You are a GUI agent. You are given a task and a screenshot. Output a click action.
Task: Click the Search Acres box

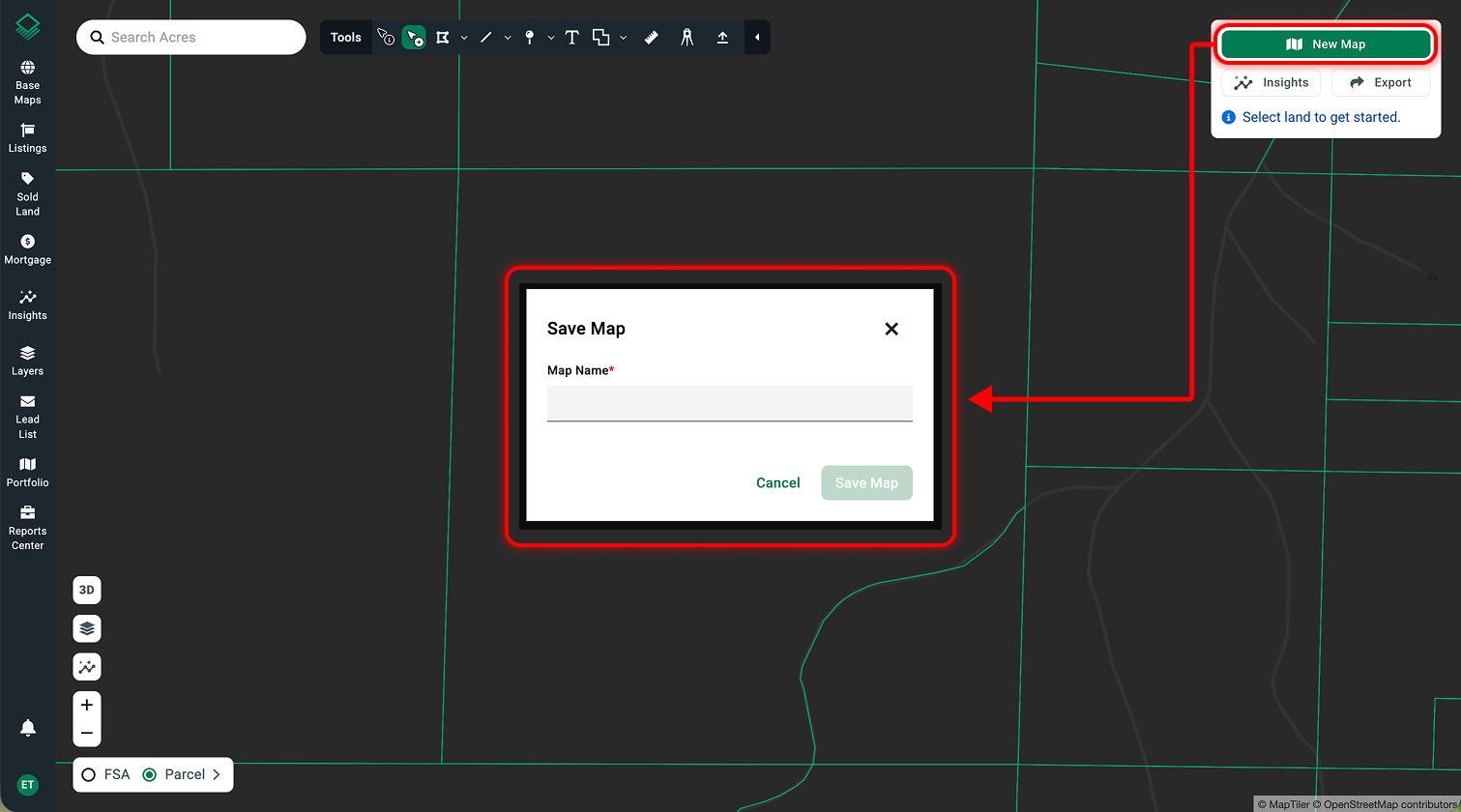click(191, 38)
